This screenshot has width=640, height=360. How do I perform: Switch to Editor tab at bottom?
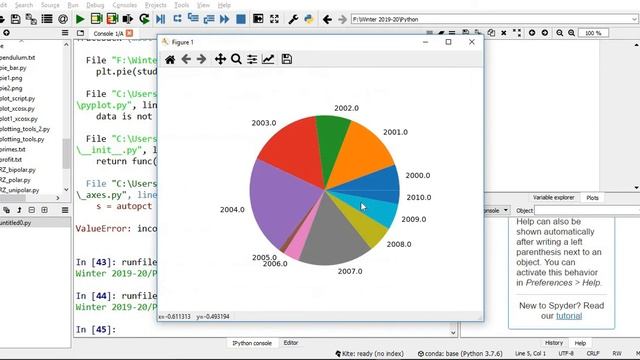[291, 343]
